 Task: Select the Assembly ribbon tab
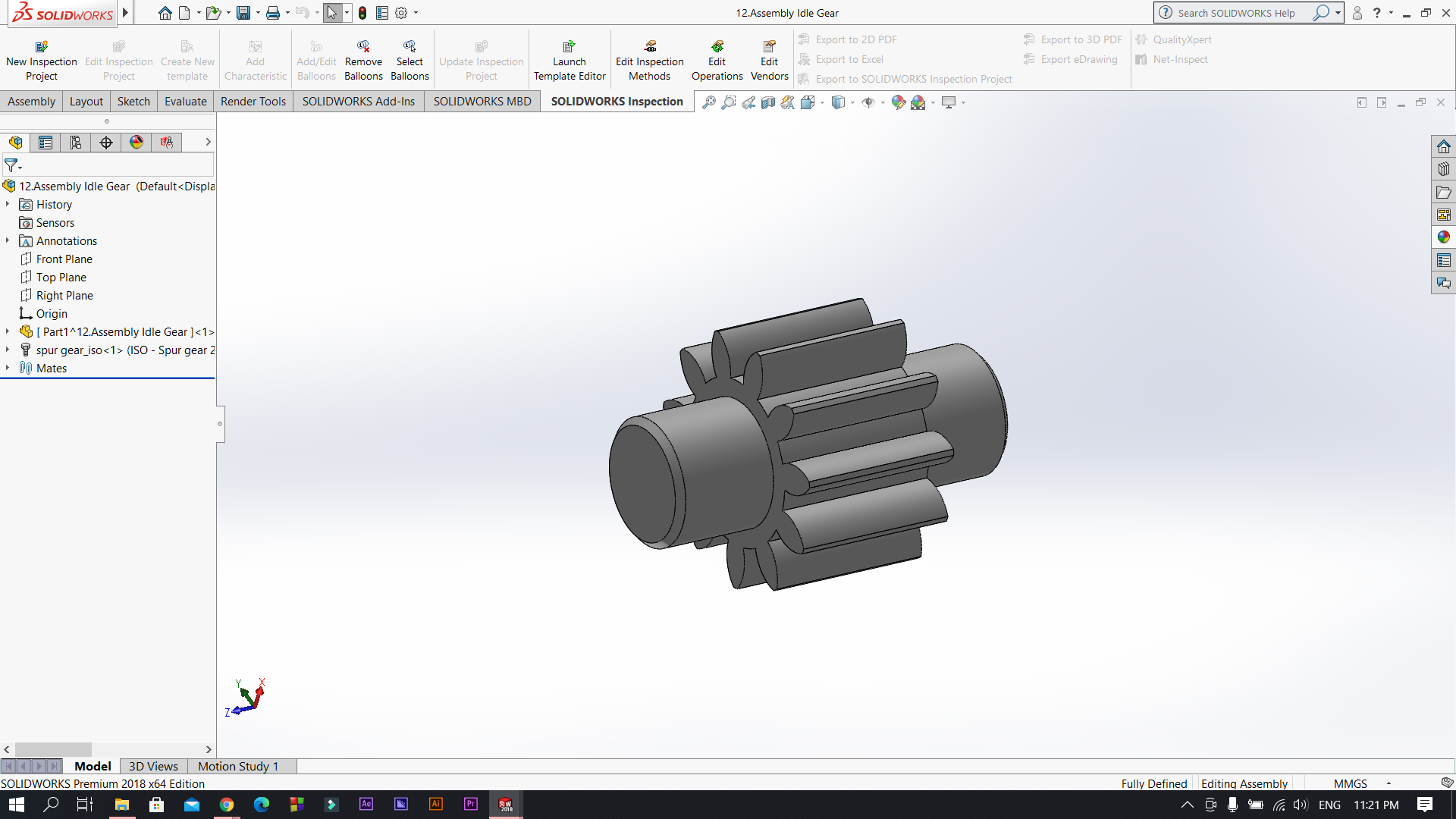(31, 102)
